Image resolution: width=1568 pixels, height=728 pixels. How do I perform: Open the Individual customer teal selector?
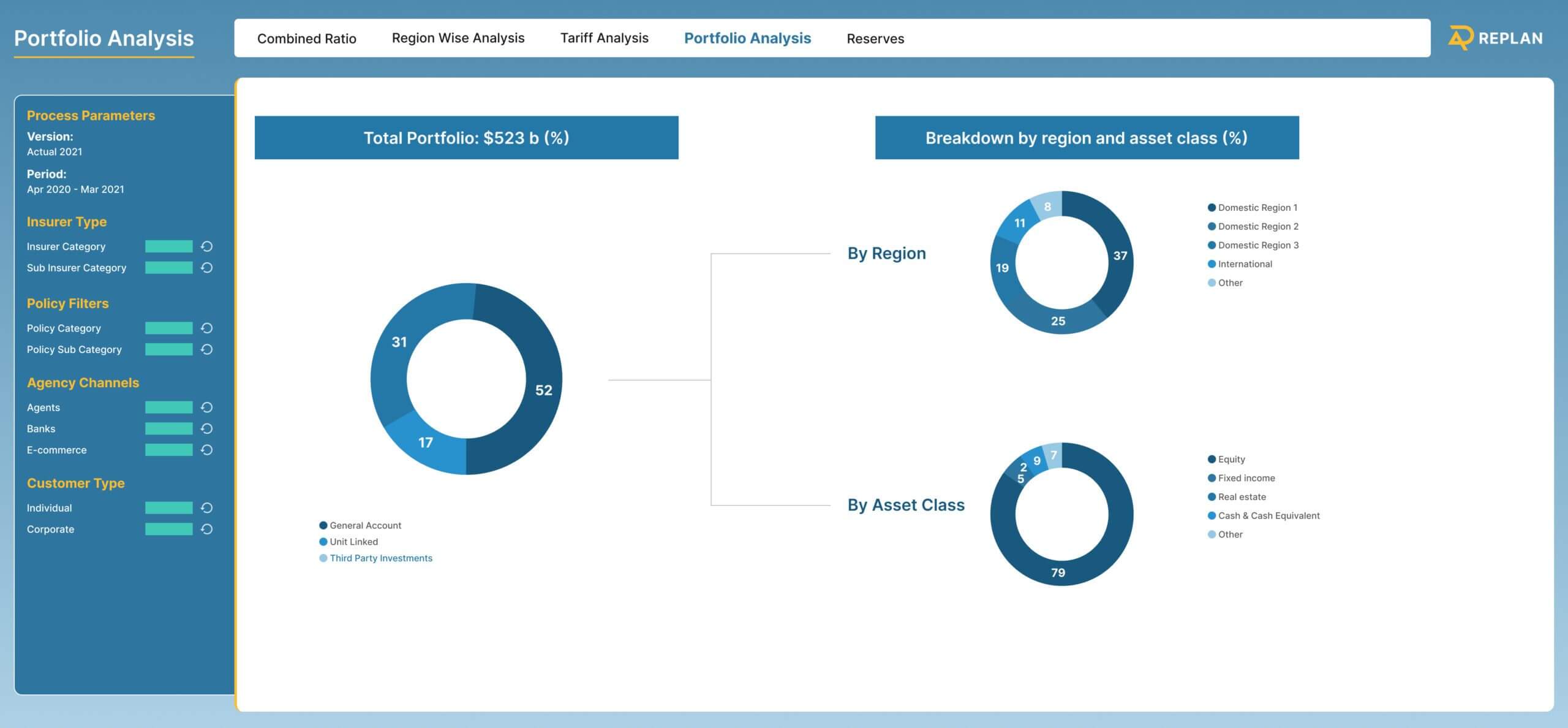tap(168, 508)
